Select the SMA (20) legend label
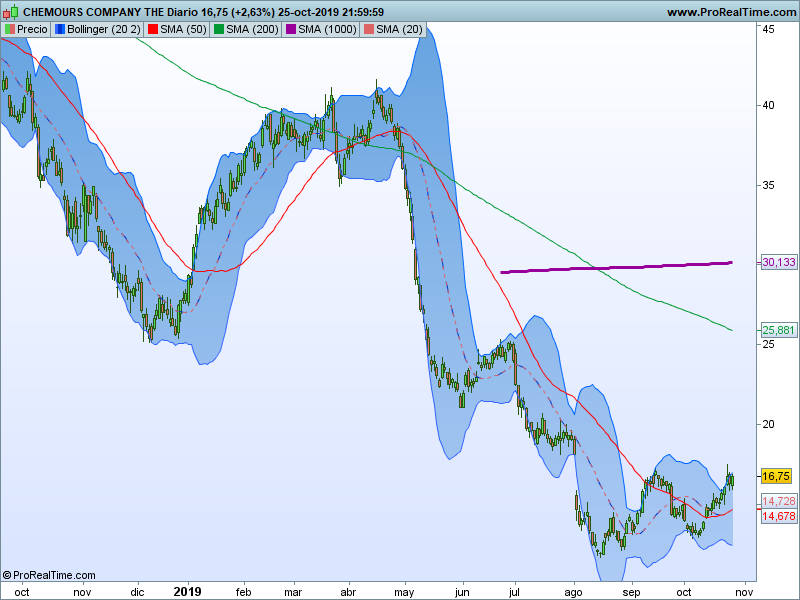Viewport: 800px width, 600px height. [x=393, y=30]
